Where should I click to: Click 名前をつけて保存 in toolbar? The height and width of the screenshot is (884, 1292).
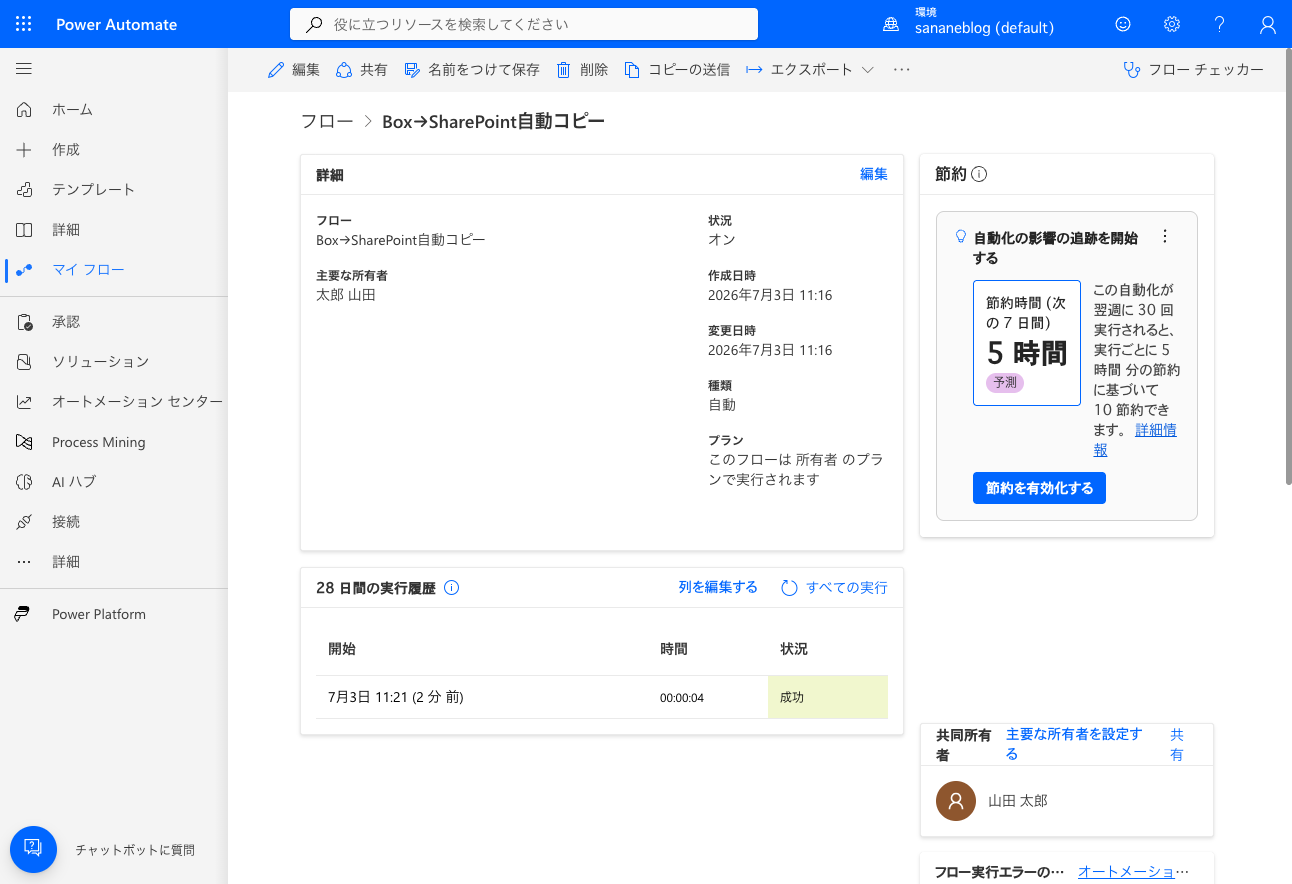472,70
